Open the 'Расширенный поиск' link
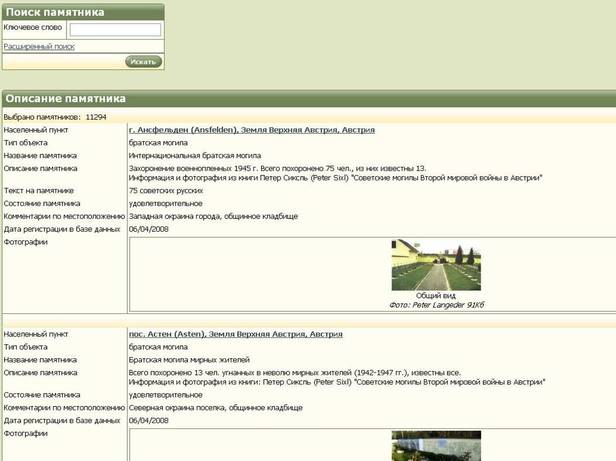 click(39, 46)
